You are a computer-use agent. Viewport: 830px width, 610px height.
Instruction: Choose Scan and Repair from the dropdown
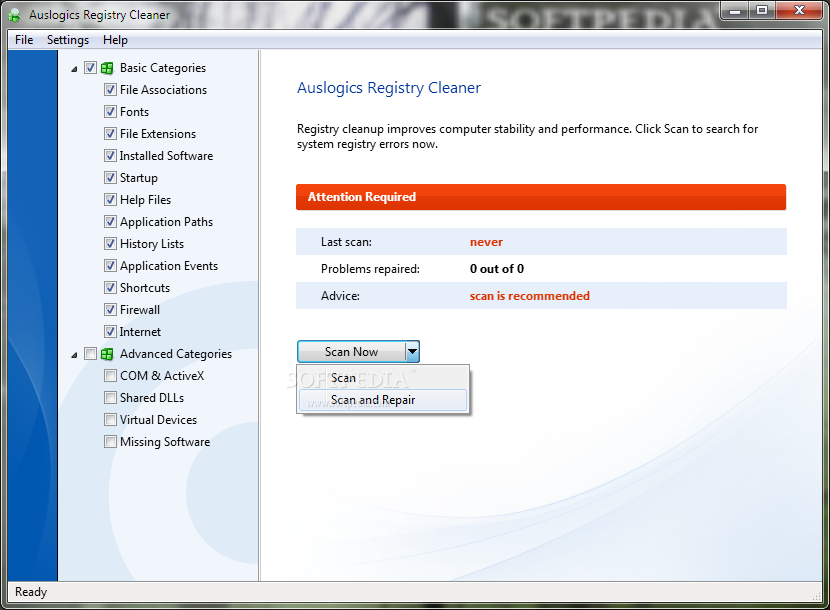click(x=383, y=400)
